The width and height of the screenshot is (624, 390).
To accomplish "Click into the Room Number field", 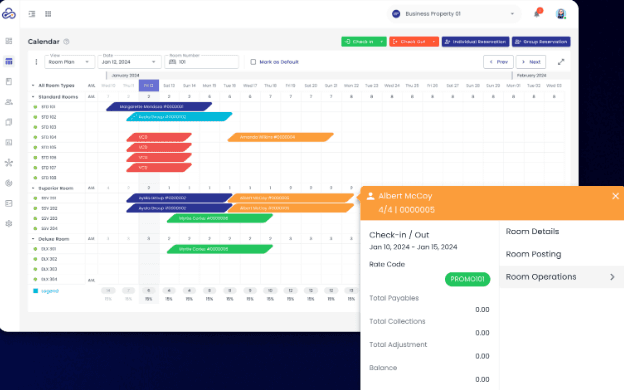I will [201, 62].
